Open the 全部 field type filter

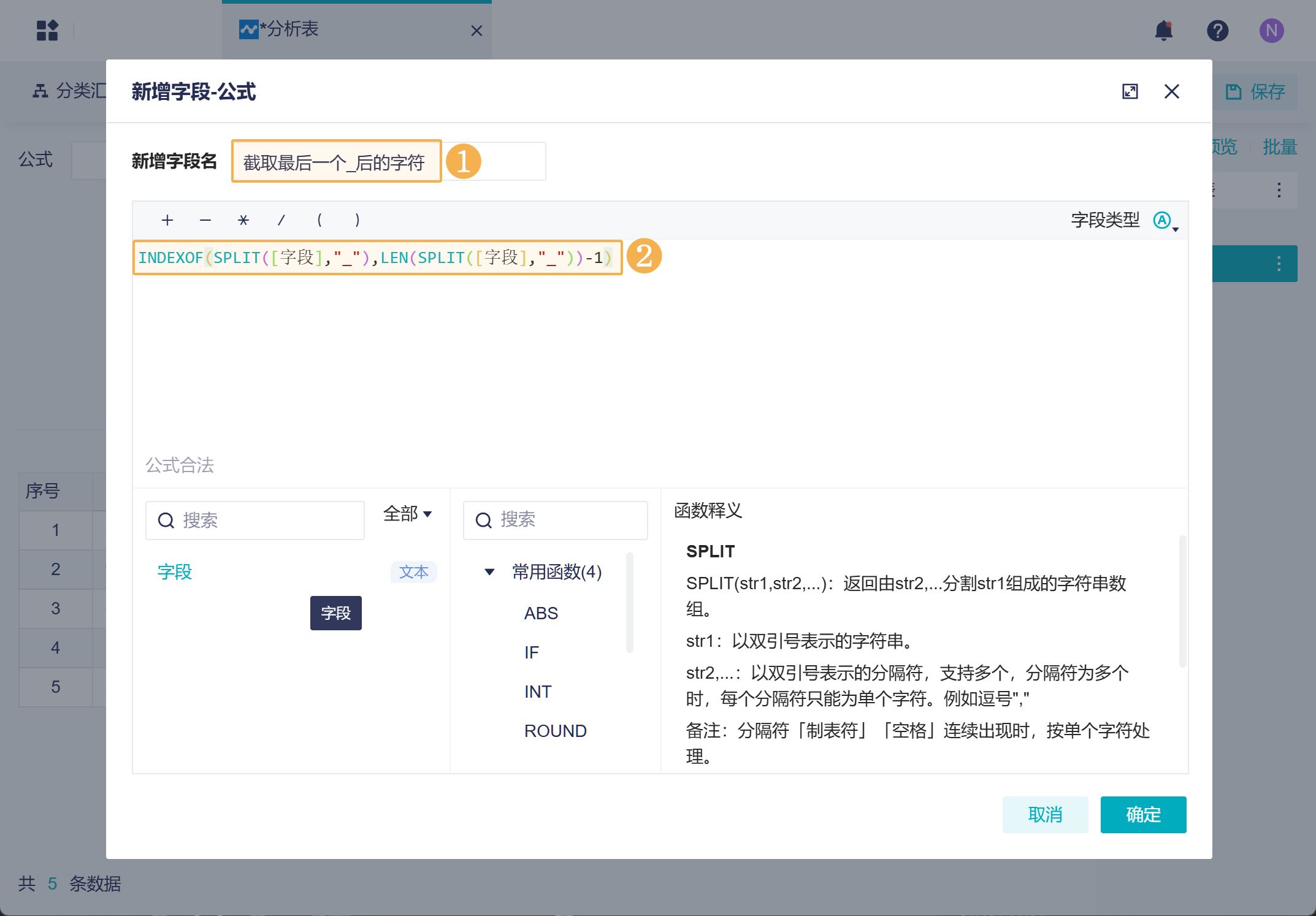click(x=408, y=514)
